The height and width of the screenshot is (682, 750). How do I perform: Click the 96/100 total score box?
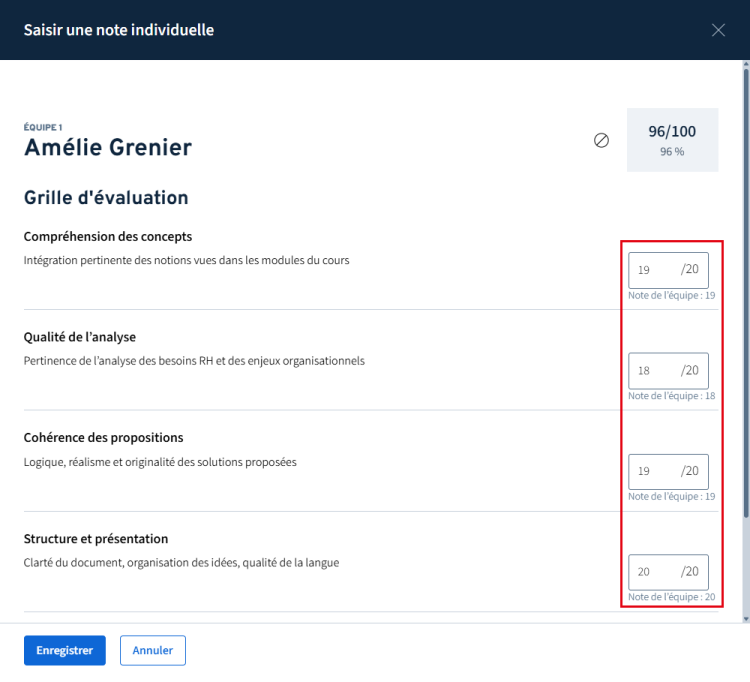pyautogui.click(x=672, y=140)
